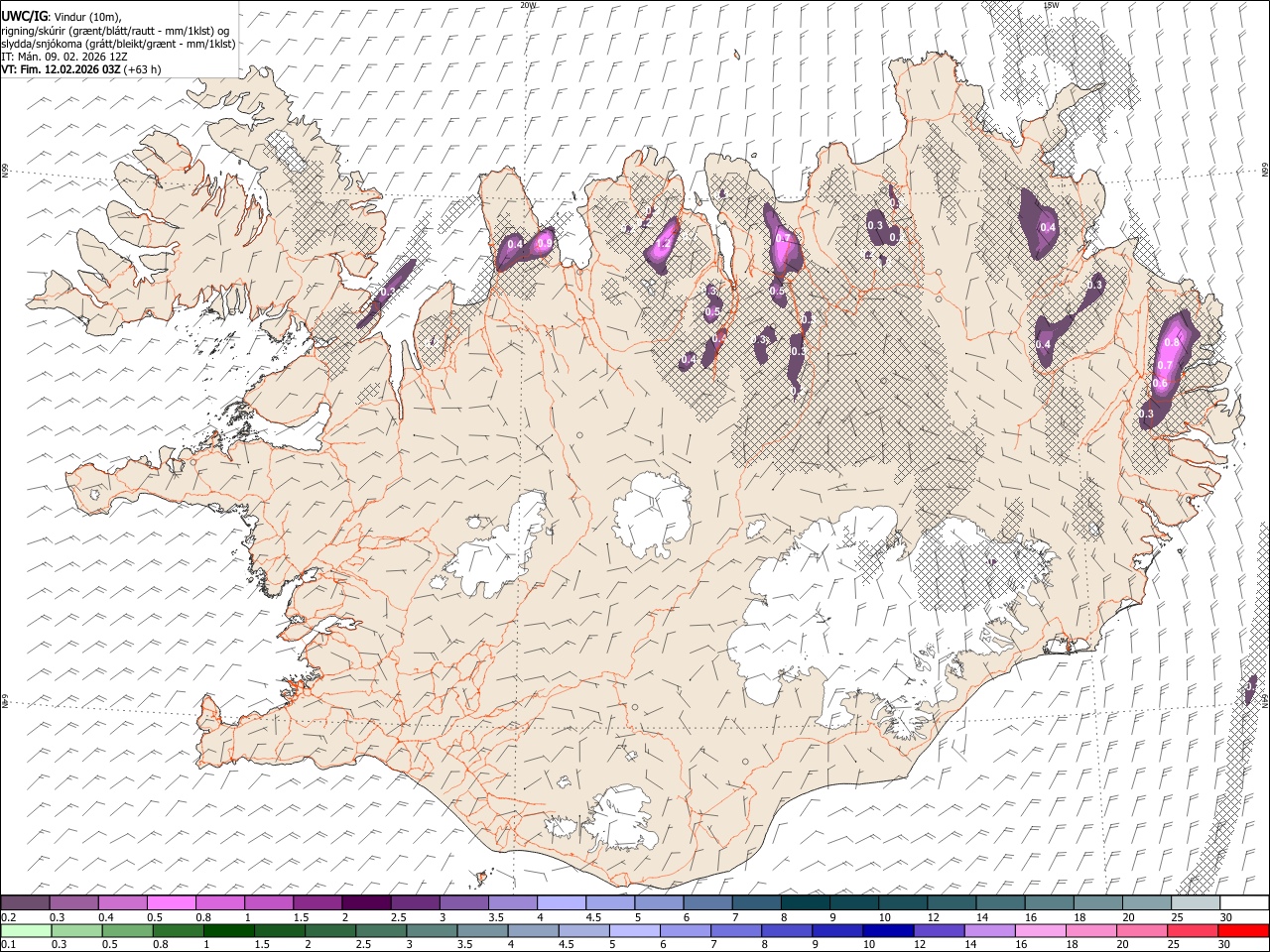Click top legend dark teal swatch between 8 and 9
This screenshot has height=952, width=1270.
805,902
